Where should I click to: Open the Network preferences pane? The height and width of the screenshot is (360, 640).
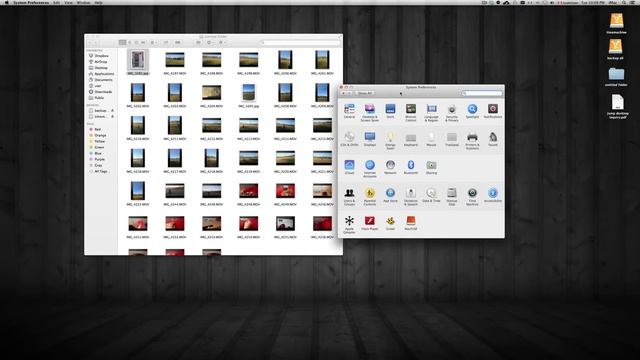(x=390, y=167)
